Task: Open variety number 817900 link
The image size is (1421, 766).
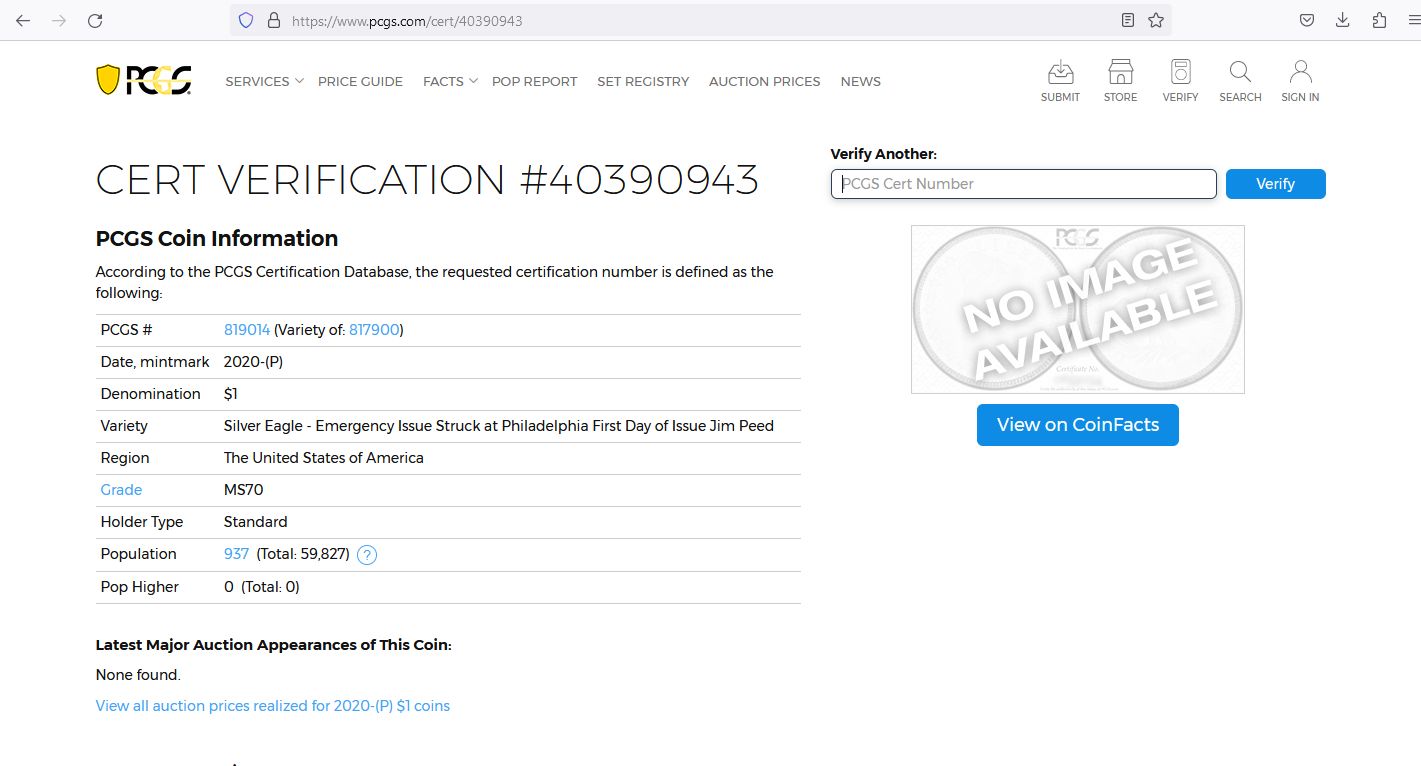Action: (373, 330)
